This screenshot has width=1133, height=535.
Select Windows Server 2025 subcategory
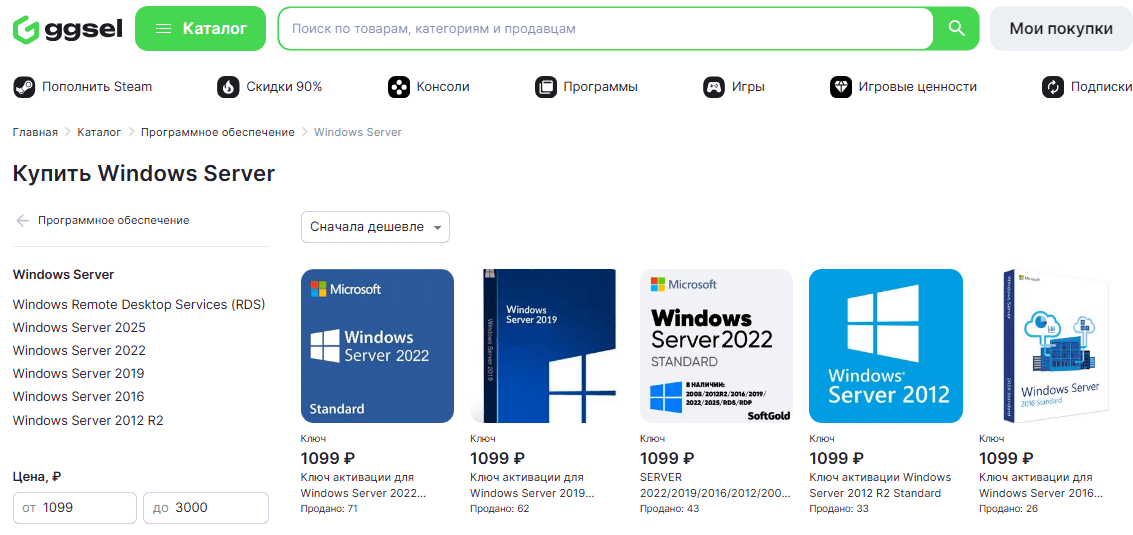point(79,328)
